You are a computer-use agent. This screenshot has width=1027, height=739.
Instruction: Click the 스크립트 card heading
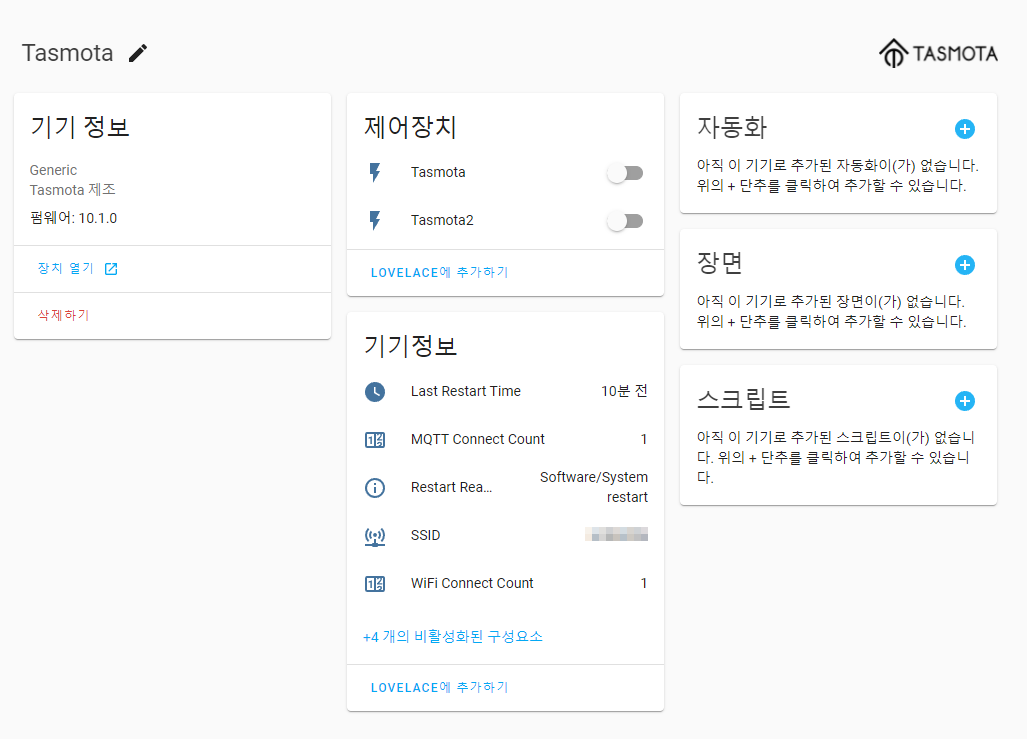[x=743, y=399]
